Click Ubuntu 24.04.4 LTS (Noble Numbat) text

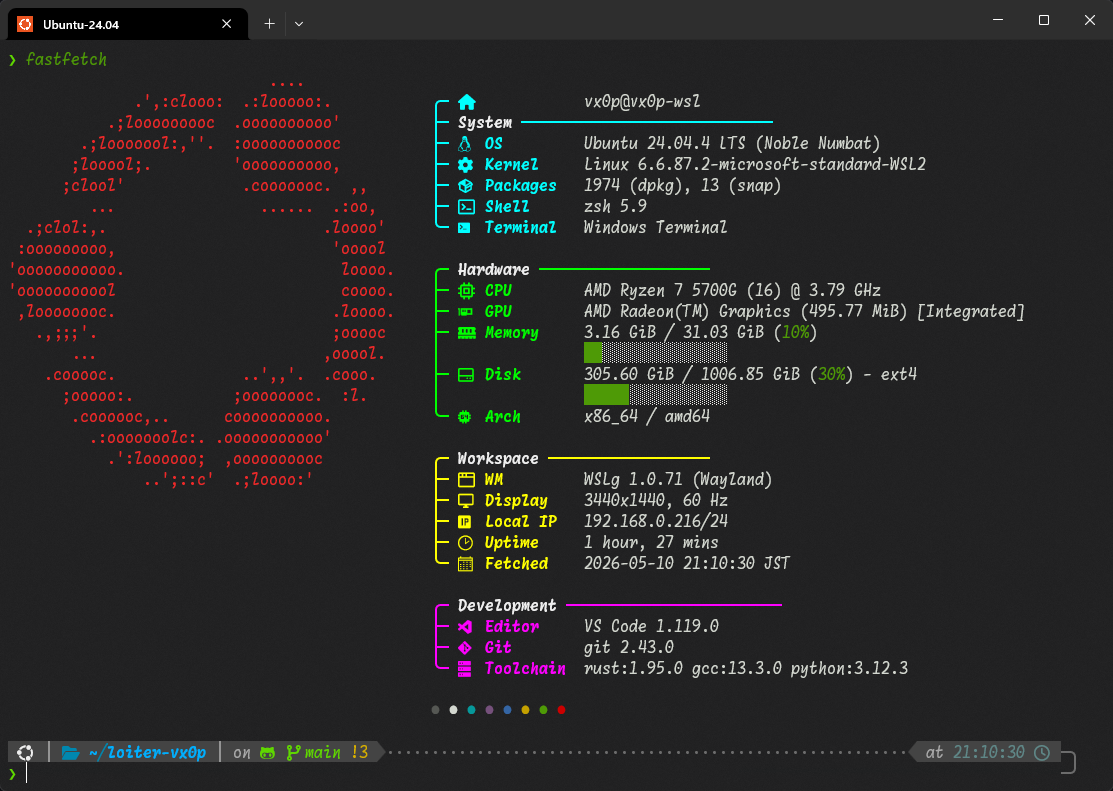pyautogui.click(x=732, y=143)
